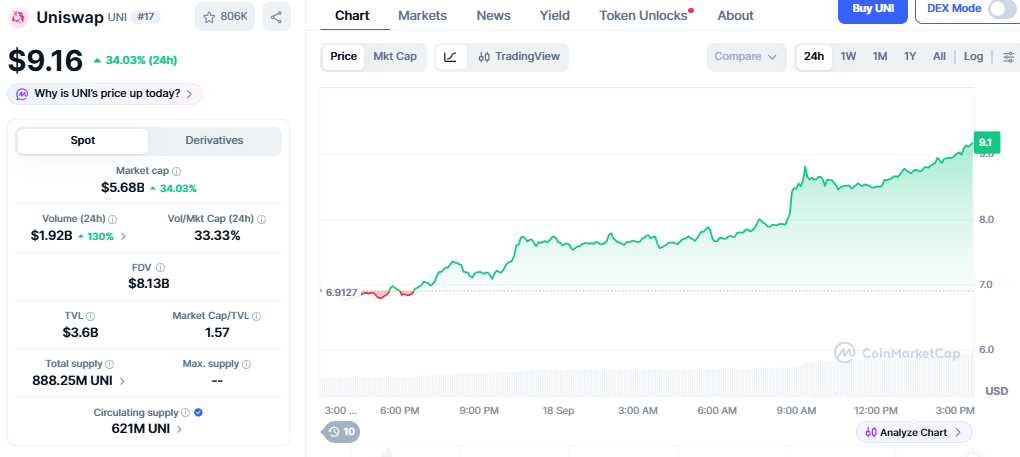Select the Price chart toggle
This screenshot has height=457, width=1020.
pyautogui.click(x=343, y=57)
